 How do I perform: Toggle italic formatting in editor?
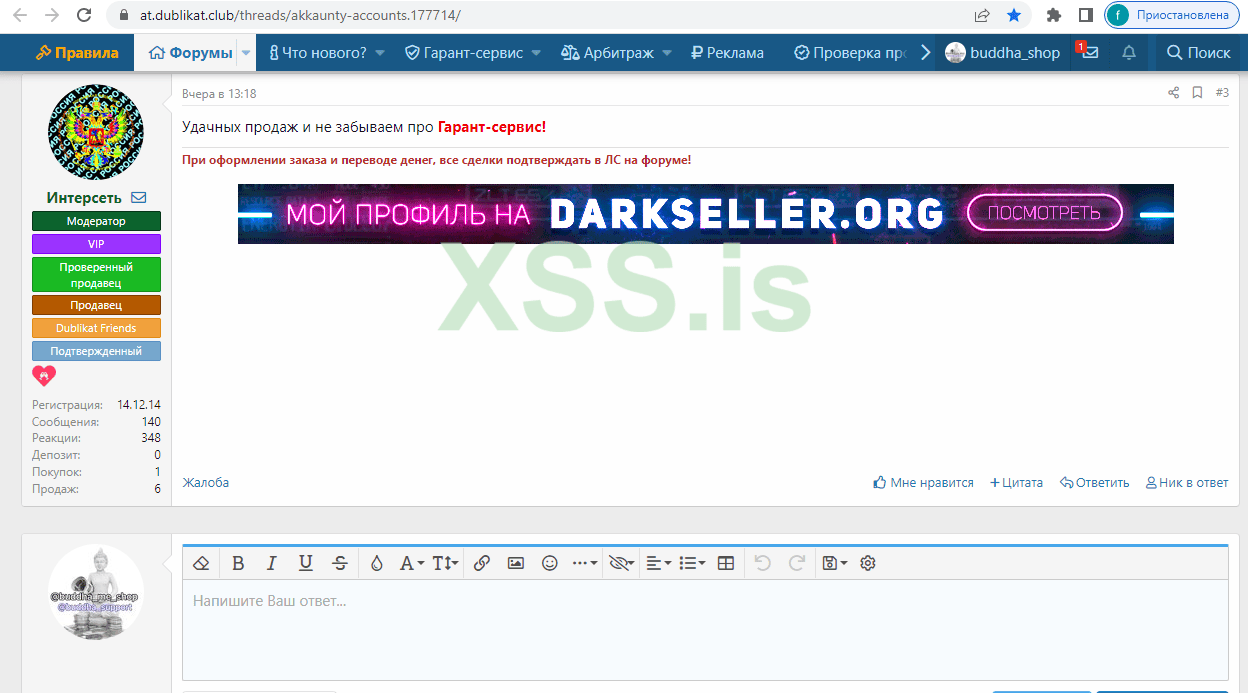pyautogui.click(x=271, y=563)
